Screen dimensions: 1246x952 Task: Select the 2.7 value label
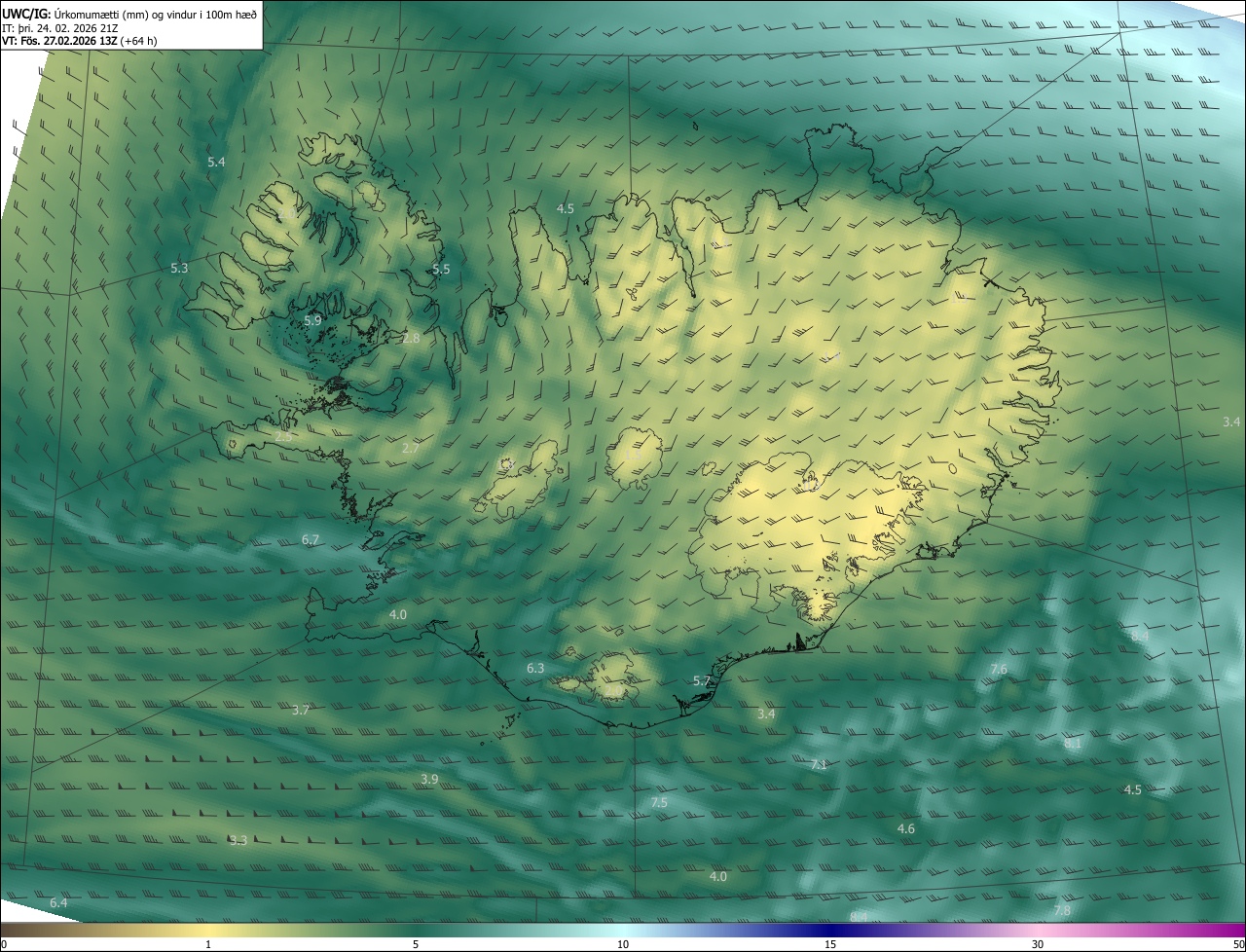[x=411, y=449]
